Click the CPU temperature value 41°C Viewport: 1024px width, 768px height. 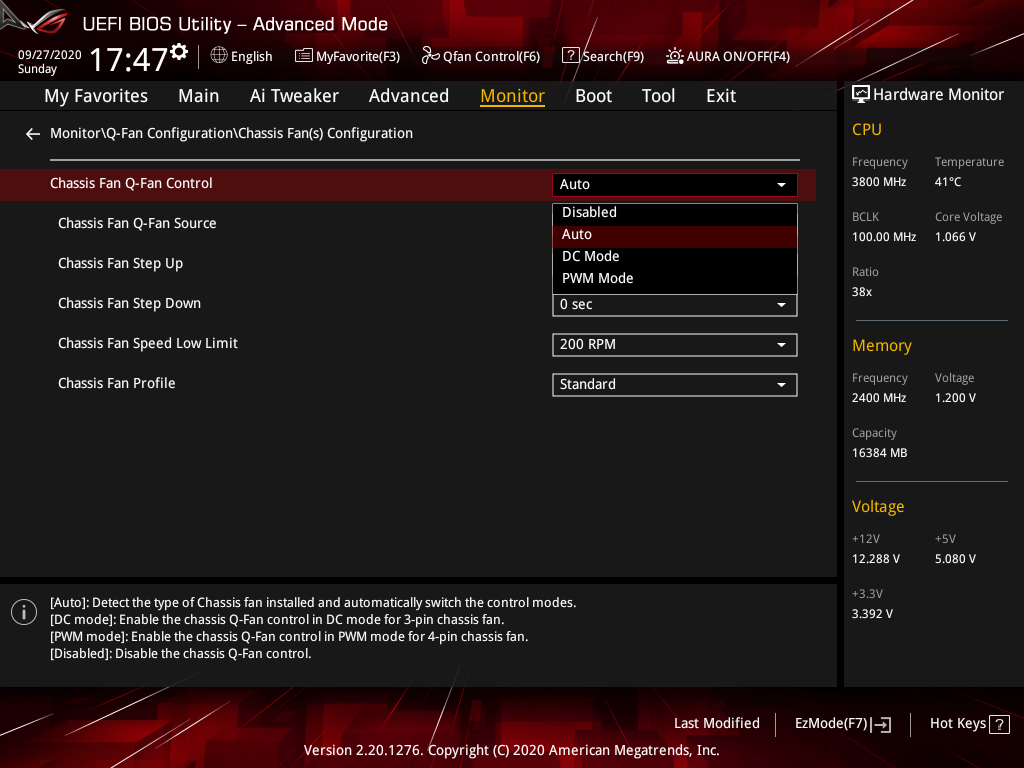[x=948, y=182]
